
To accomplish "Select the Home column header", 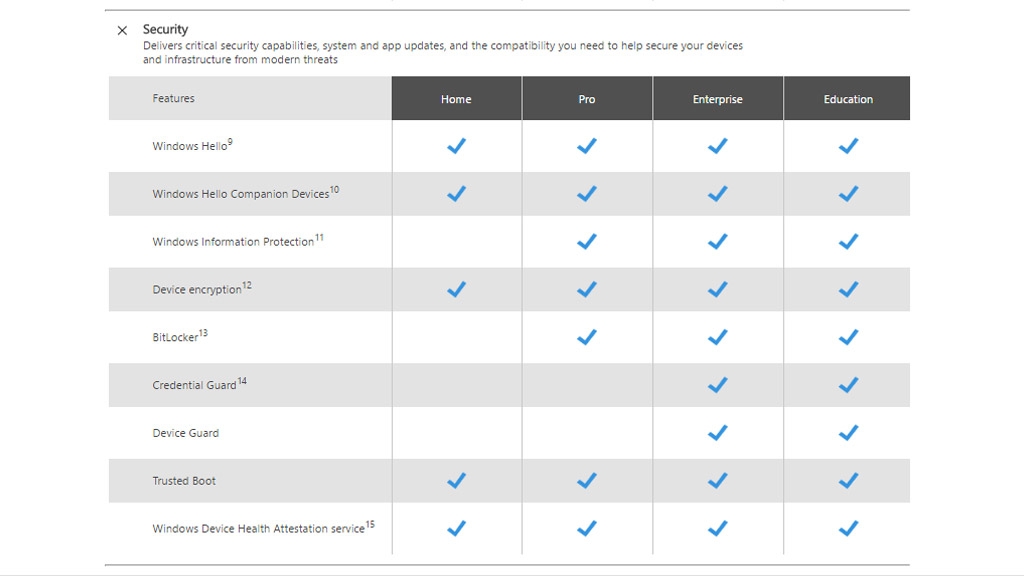I will tap(456, 98).
